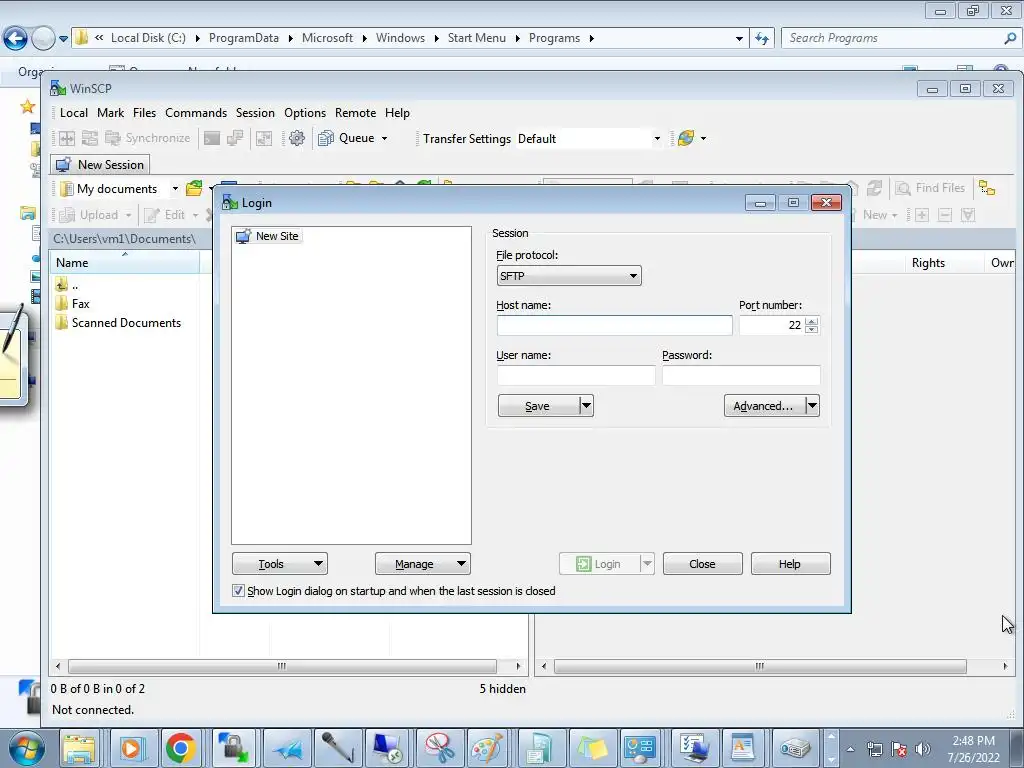Open the terminal console icon in WinSCP toolbar
The width and height of the screenshot is (1024, 768).
click(x=212, y=138)
